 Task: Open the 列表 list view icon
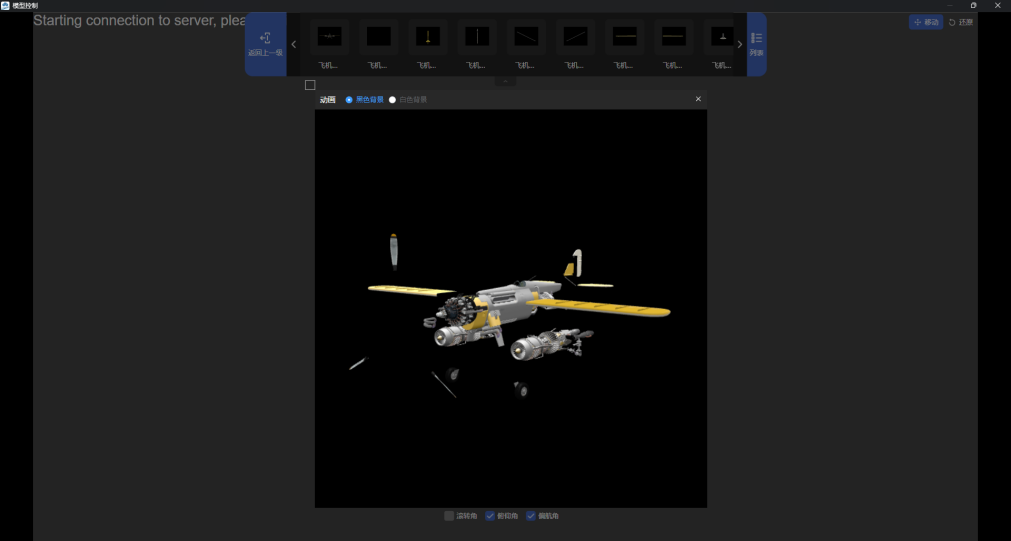point(757,43)
